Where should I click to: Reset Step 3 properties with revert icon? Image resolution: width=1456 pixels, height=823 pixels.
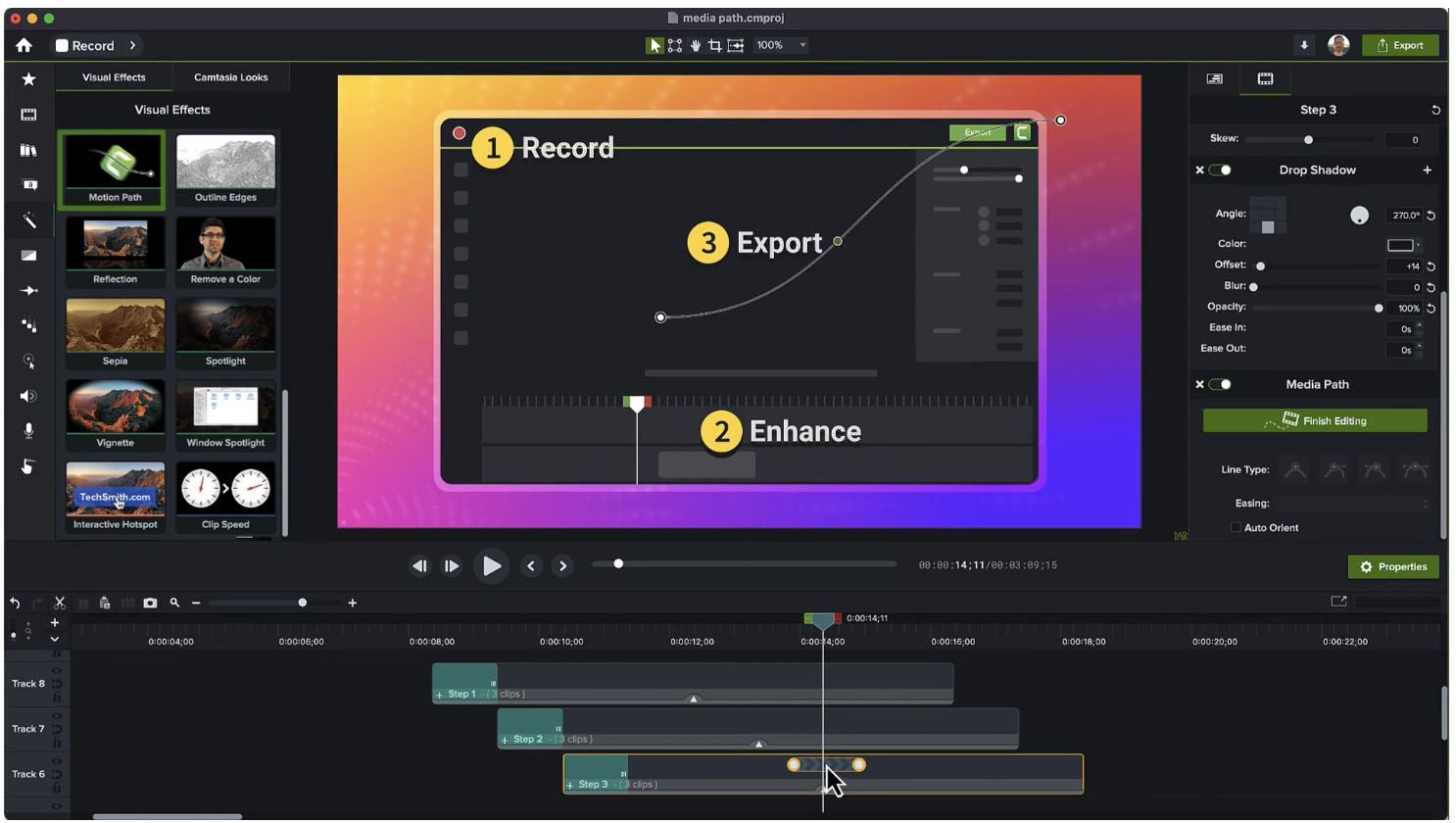pyautogui.click(x=1435, y=110)
